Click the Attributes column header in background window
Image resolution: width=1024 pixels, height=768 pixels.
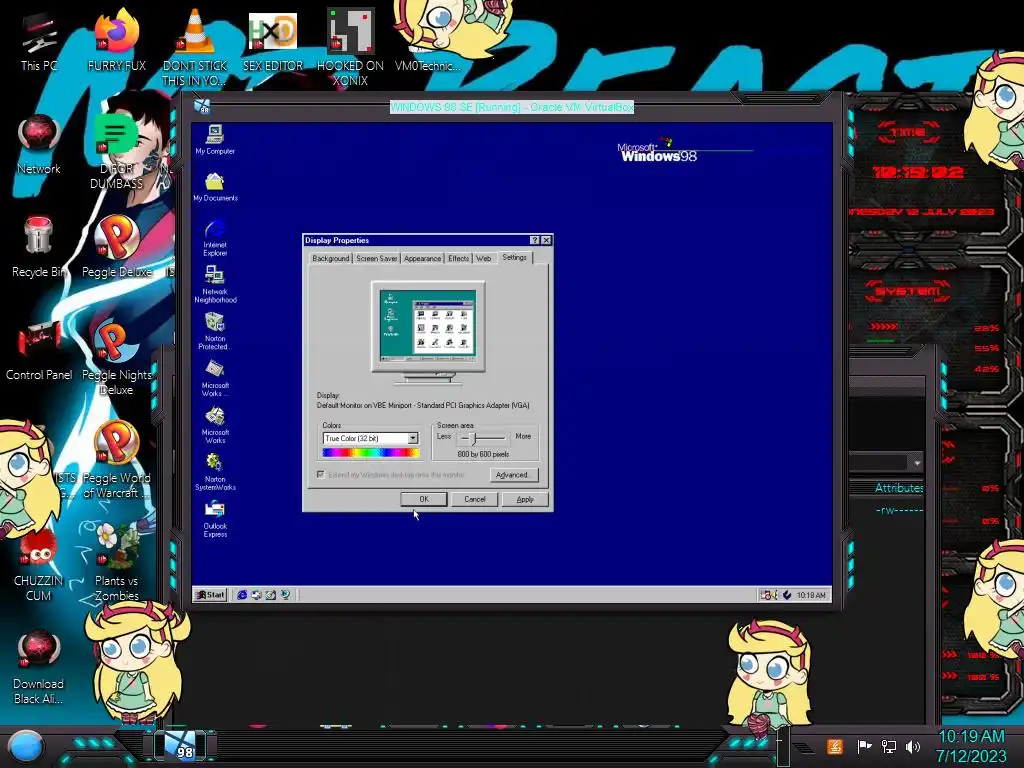coord(899,488)
